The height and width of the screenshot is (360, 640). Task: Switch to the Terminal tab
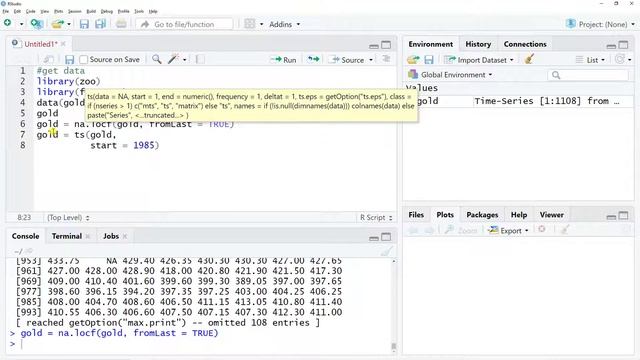point(67,236)
